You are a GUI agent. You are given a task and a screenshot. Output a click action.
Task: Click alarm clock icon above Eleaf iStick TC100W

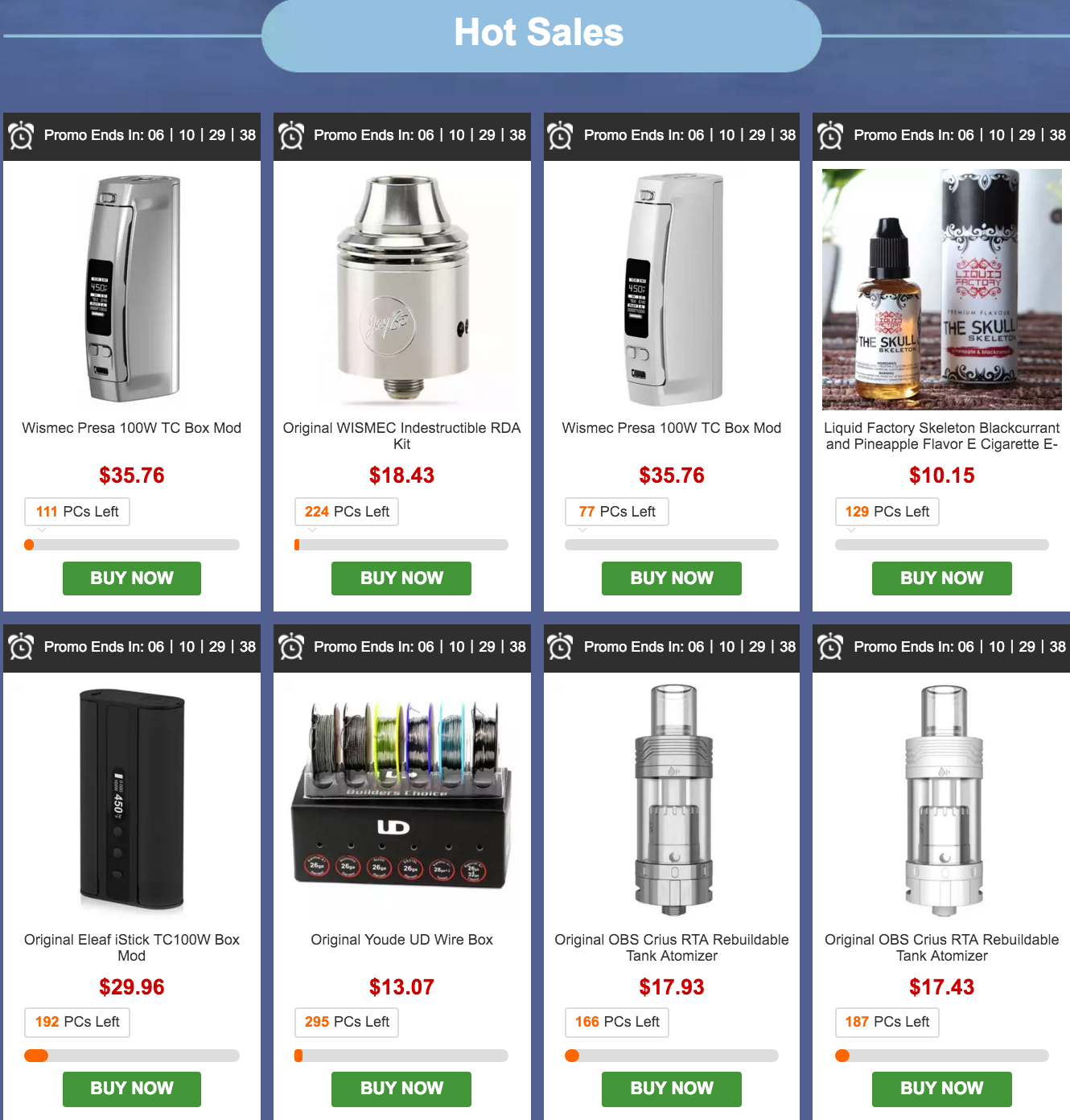click(21, 647)
